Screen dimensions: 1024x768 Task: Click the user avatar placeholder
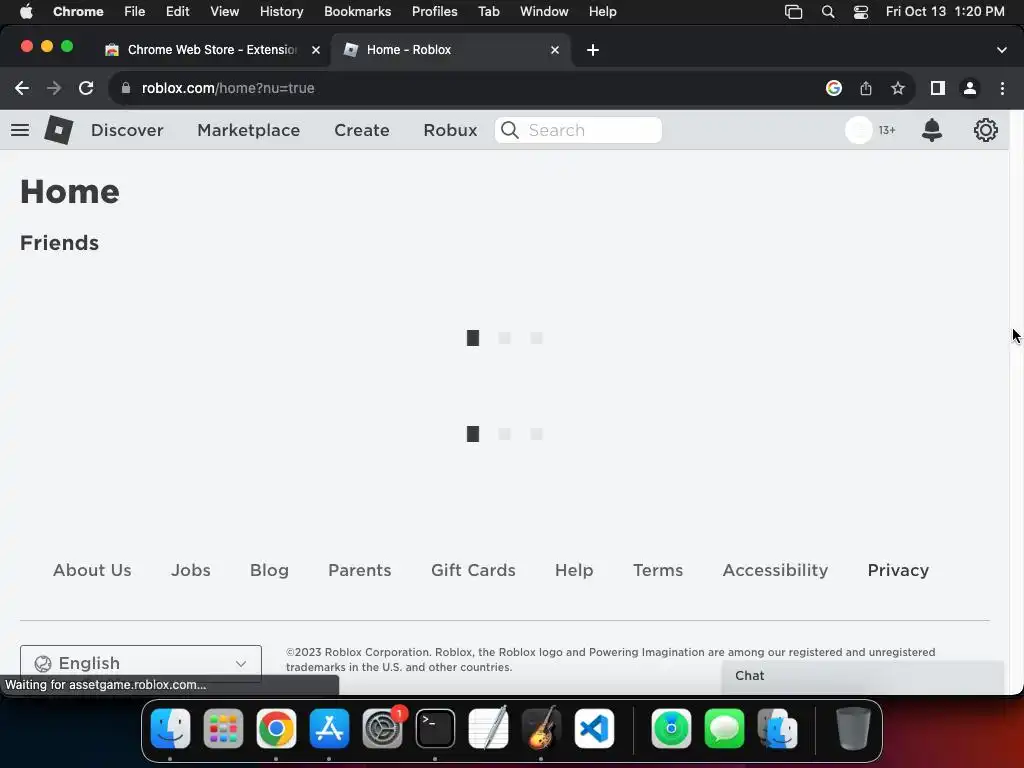pyautogui.click(x=859, y=130)
